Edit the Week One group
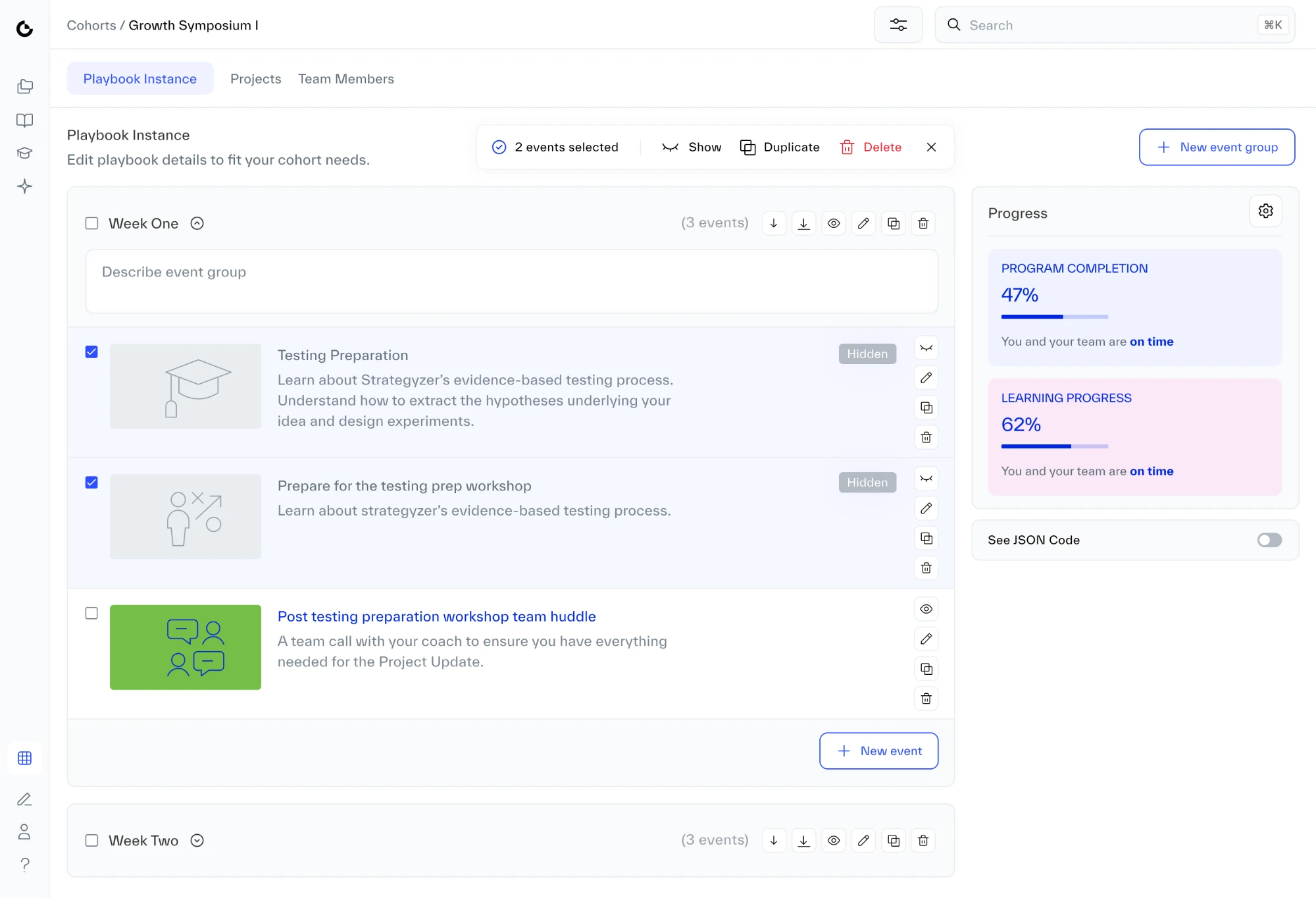The image size is (1316, 898). 863,223
